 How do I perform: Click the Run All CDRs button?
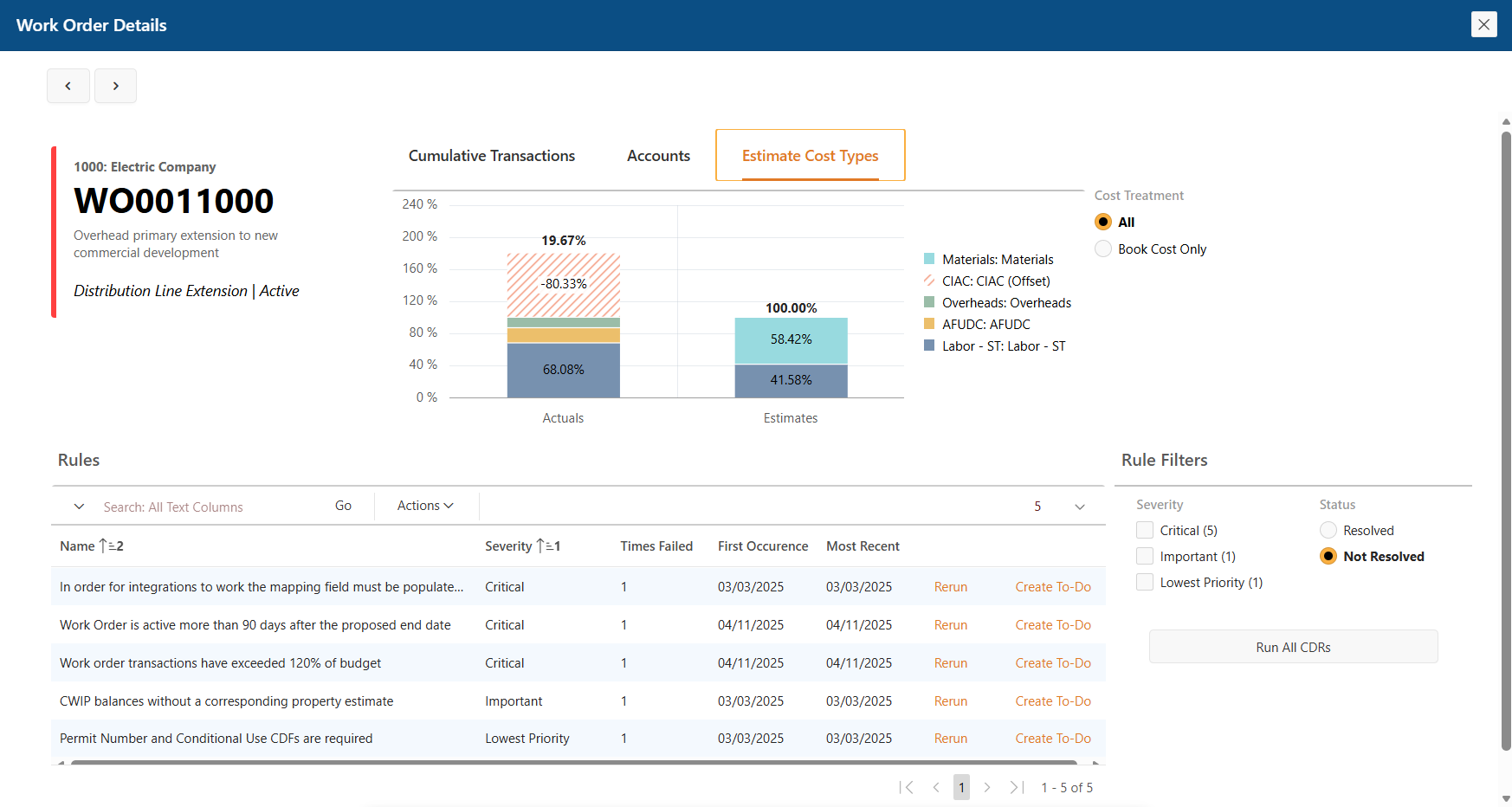tap(1293, 647)
